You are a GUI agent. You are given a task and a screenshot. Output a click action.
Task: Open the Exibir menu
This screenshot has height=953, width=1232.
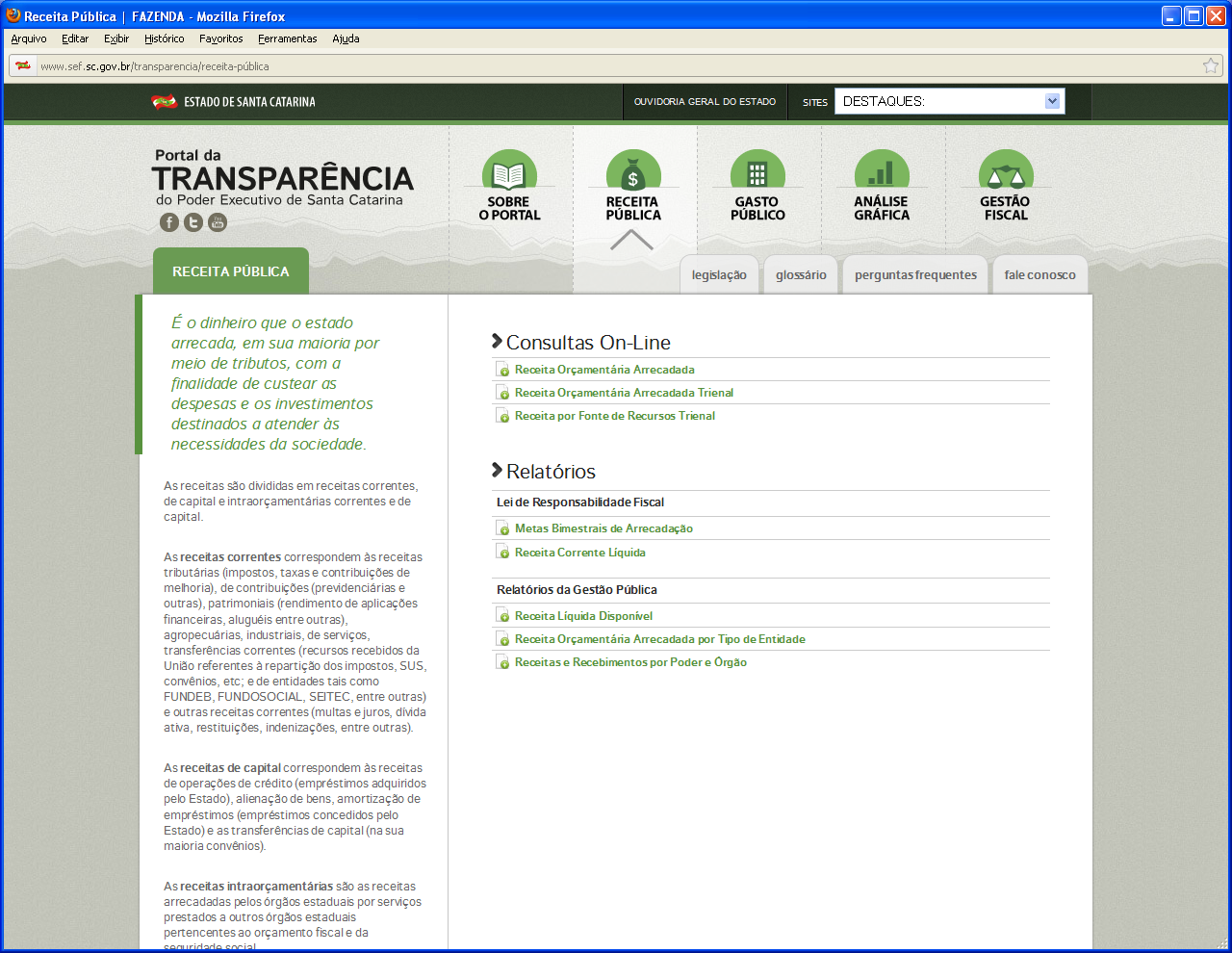116,39
